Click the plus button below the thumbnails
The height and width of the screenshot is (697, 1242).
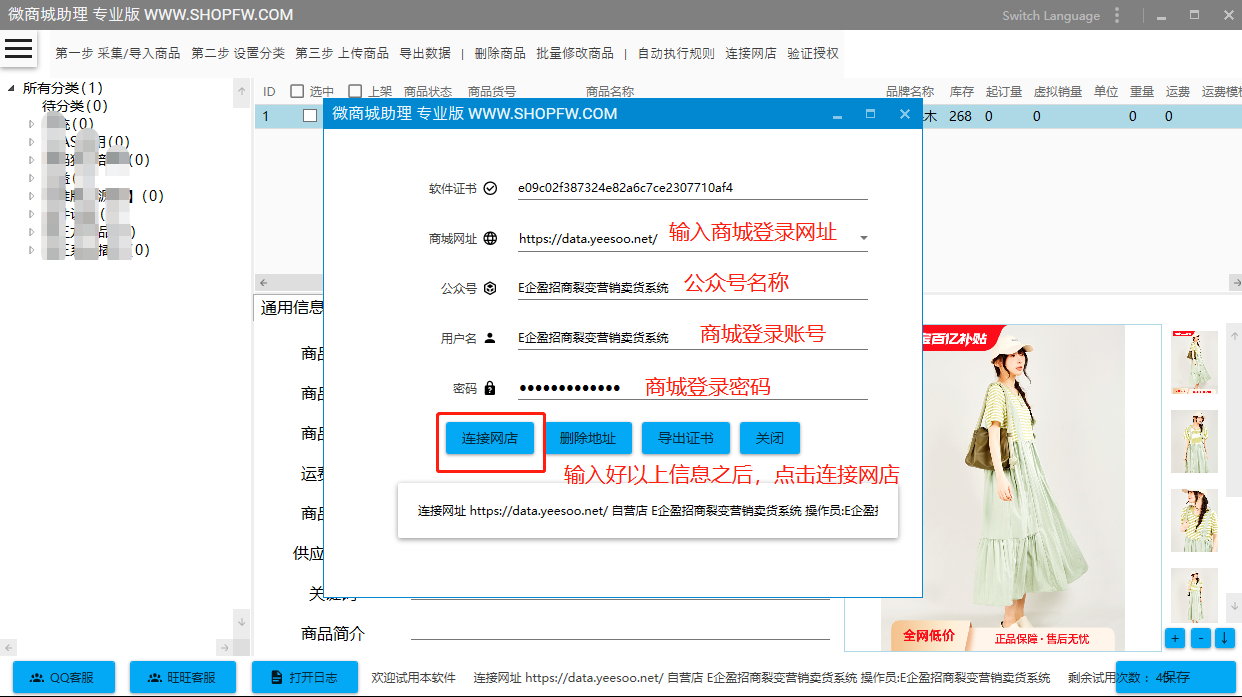tap(1175, 637)
